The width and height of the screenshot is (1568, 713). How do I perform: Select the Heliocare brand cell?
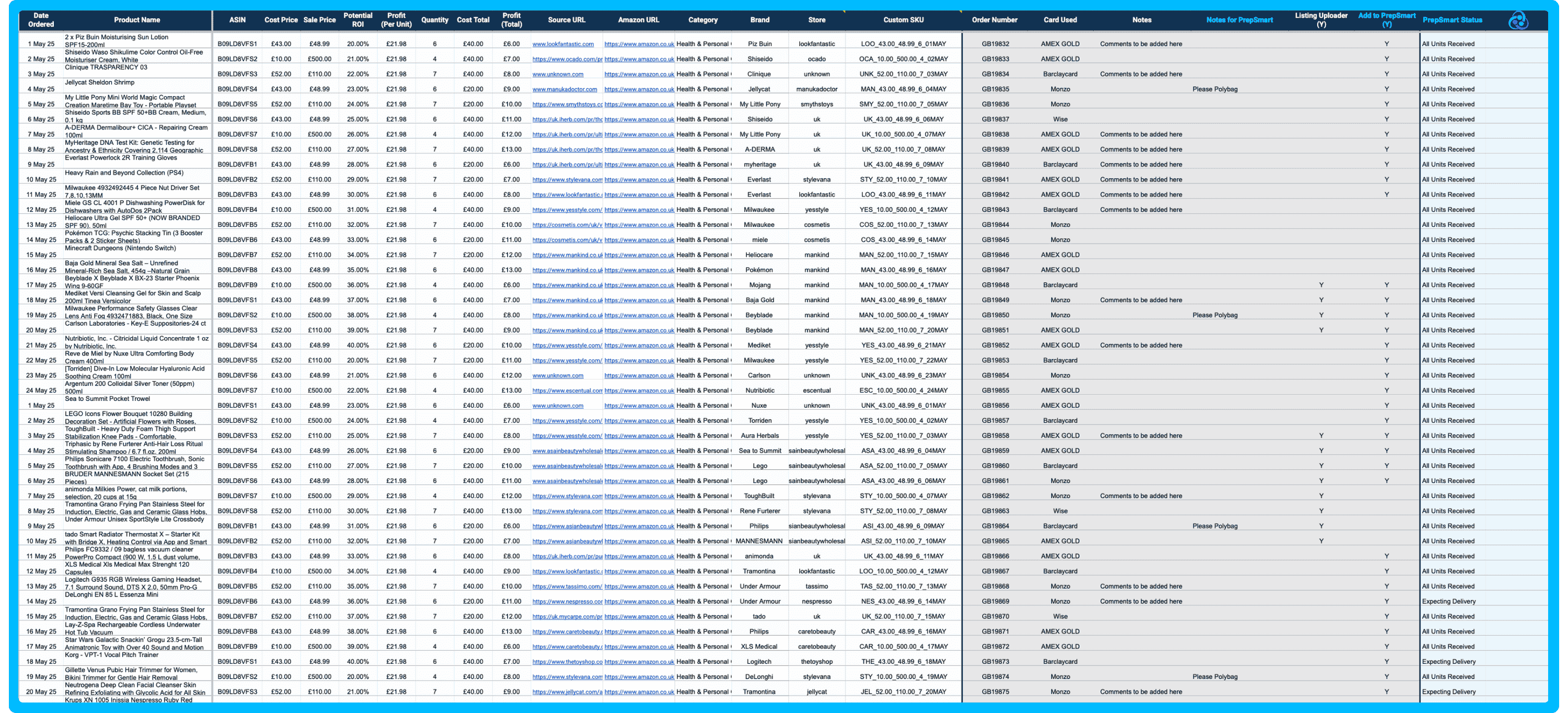click(x=759, y=255)
